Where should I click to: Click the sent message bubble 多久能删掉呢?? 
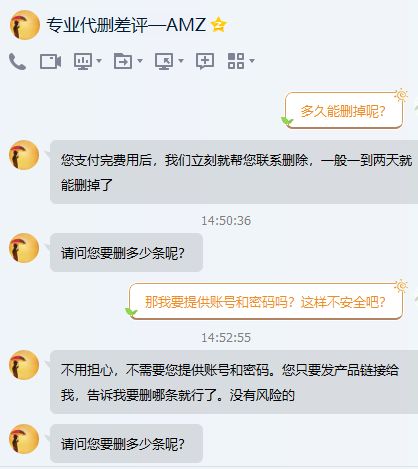(x=343, y=111)
